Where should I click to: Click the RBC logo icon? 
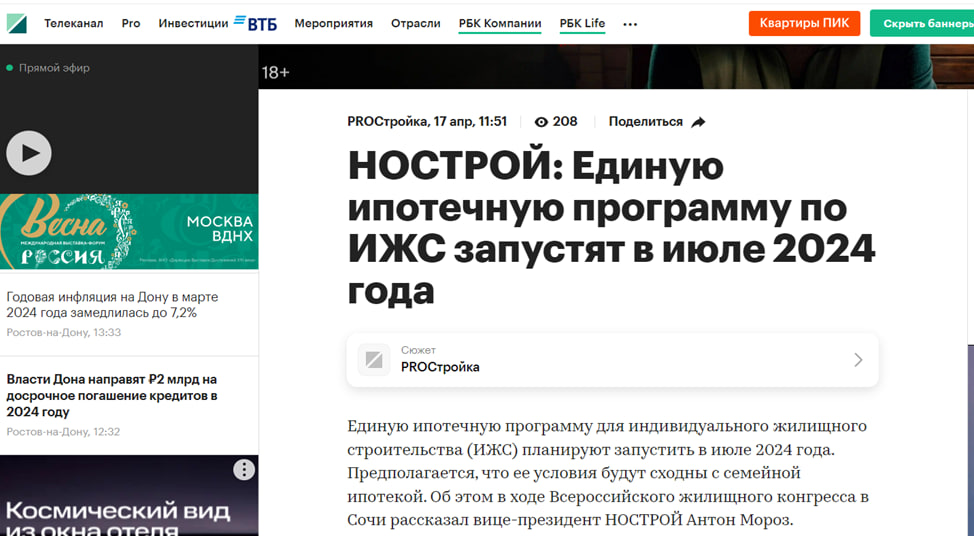pyautogui.click(x=17, y=24)
